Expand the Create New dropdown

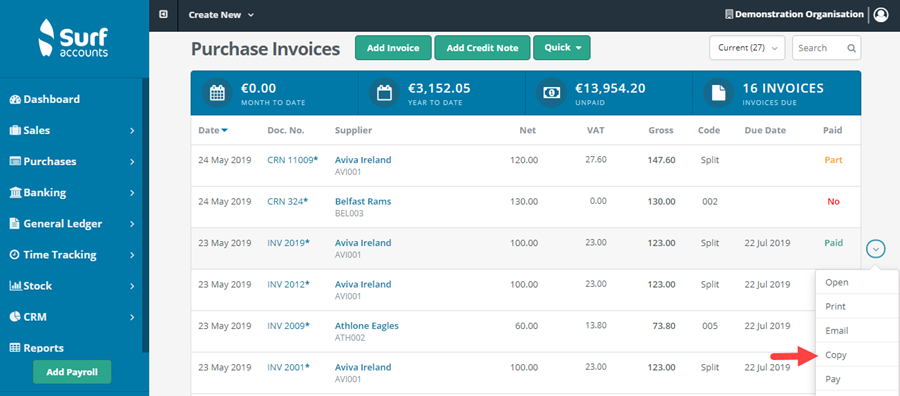(221, 15)
